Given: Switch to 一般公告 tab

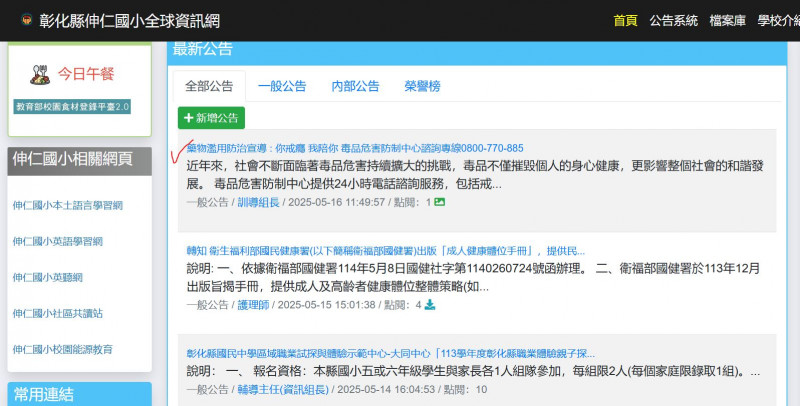Looking at the screenshot, I should coord(282,86).
